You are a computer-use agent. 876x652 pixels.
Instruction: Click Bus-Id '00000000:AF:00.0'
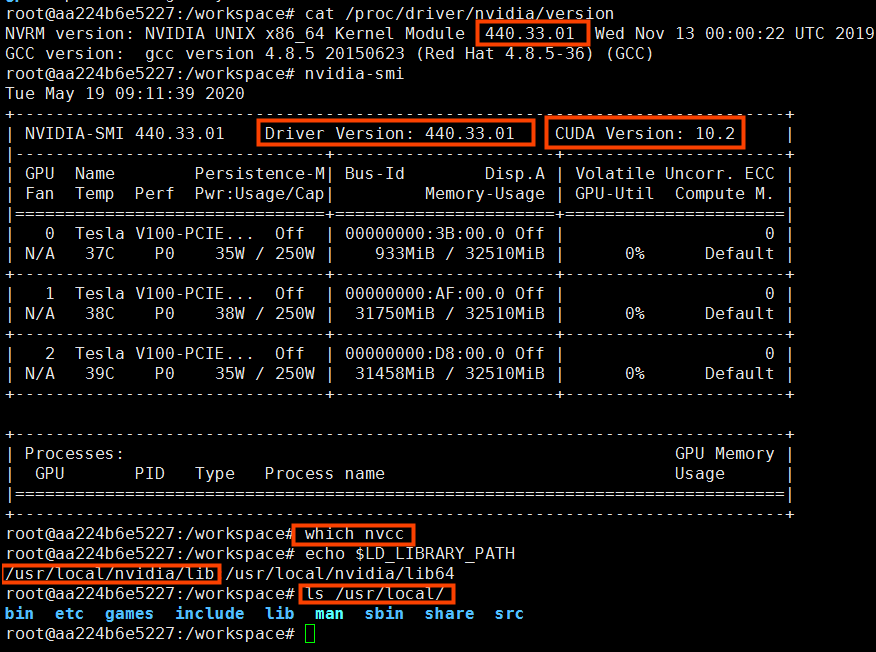425,293
